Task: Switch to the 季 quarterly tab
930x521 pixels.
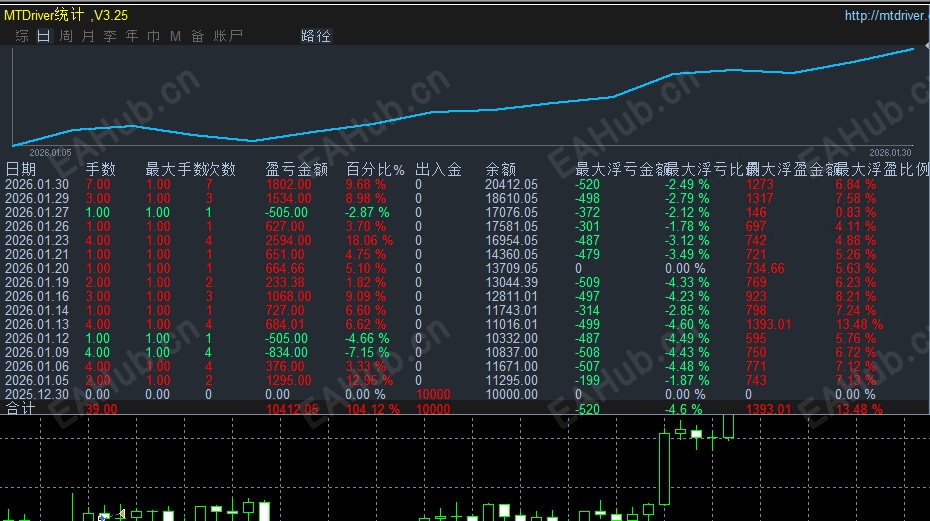Action: pos(110,36)
